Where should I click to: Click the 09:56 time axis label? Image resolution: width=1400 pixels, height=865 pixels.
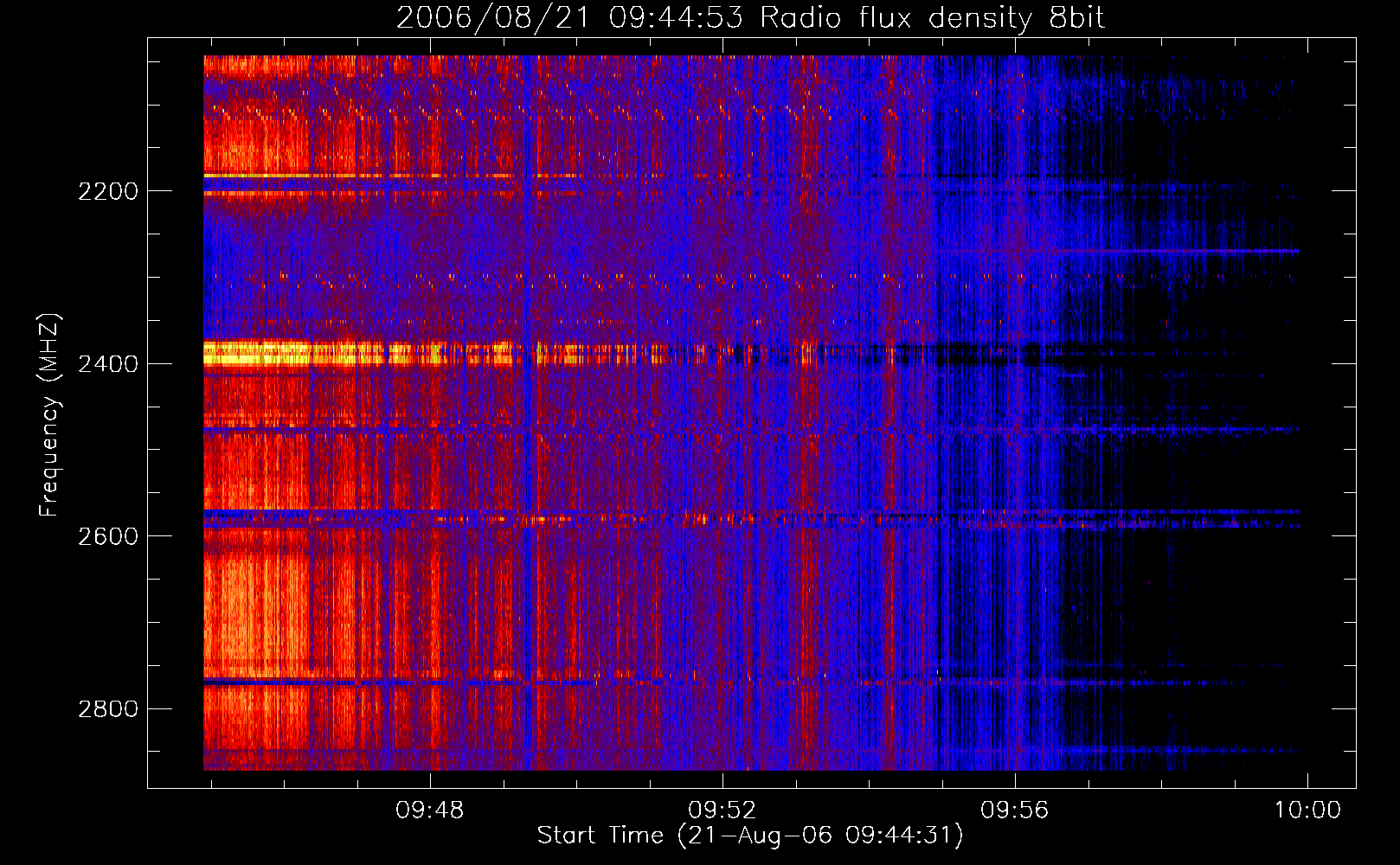(1014, 810)
